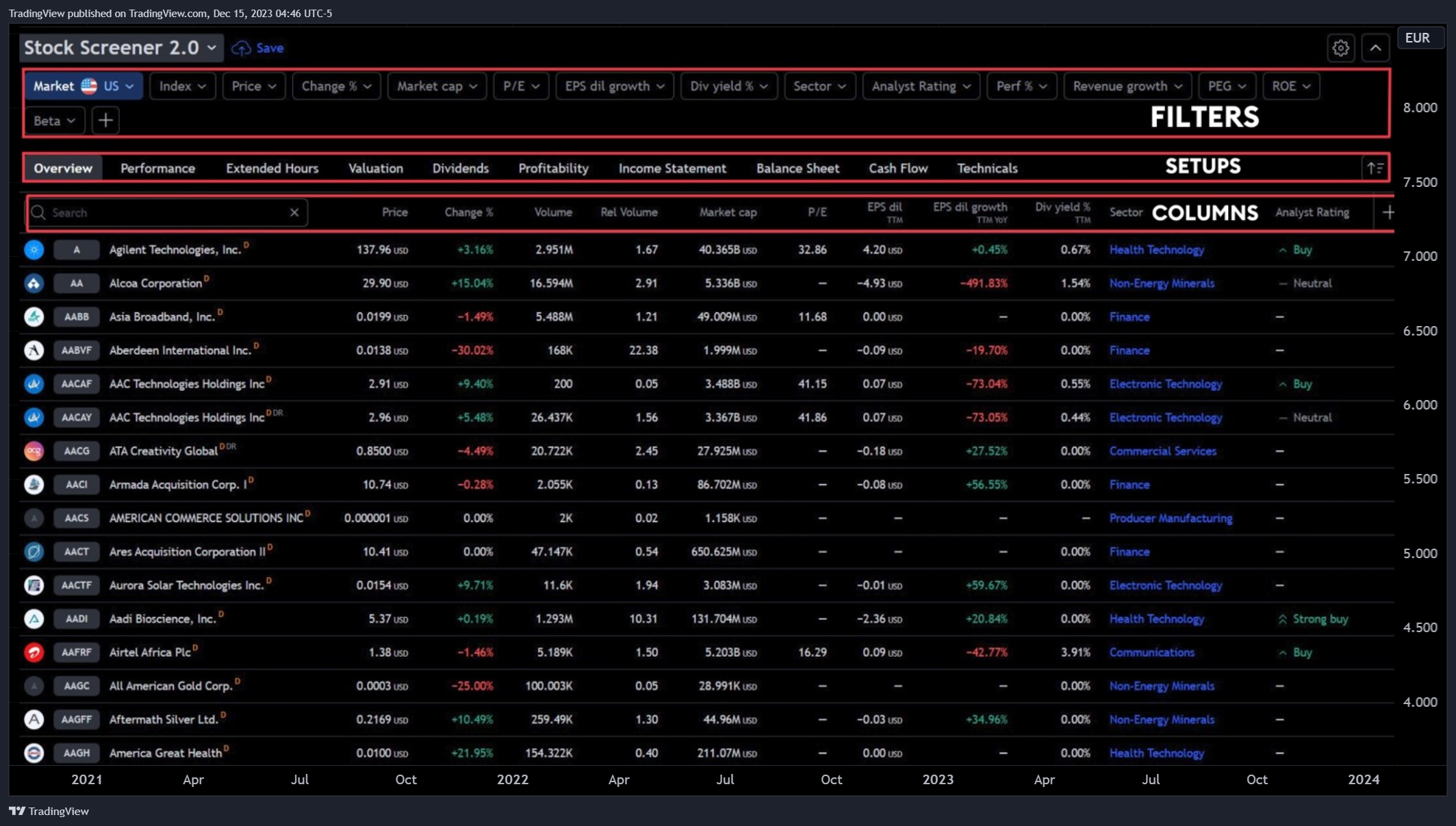Sort by the Volume column header
Image resolution: width=1456 pixels, height=826 pixels.
point(552,212)
